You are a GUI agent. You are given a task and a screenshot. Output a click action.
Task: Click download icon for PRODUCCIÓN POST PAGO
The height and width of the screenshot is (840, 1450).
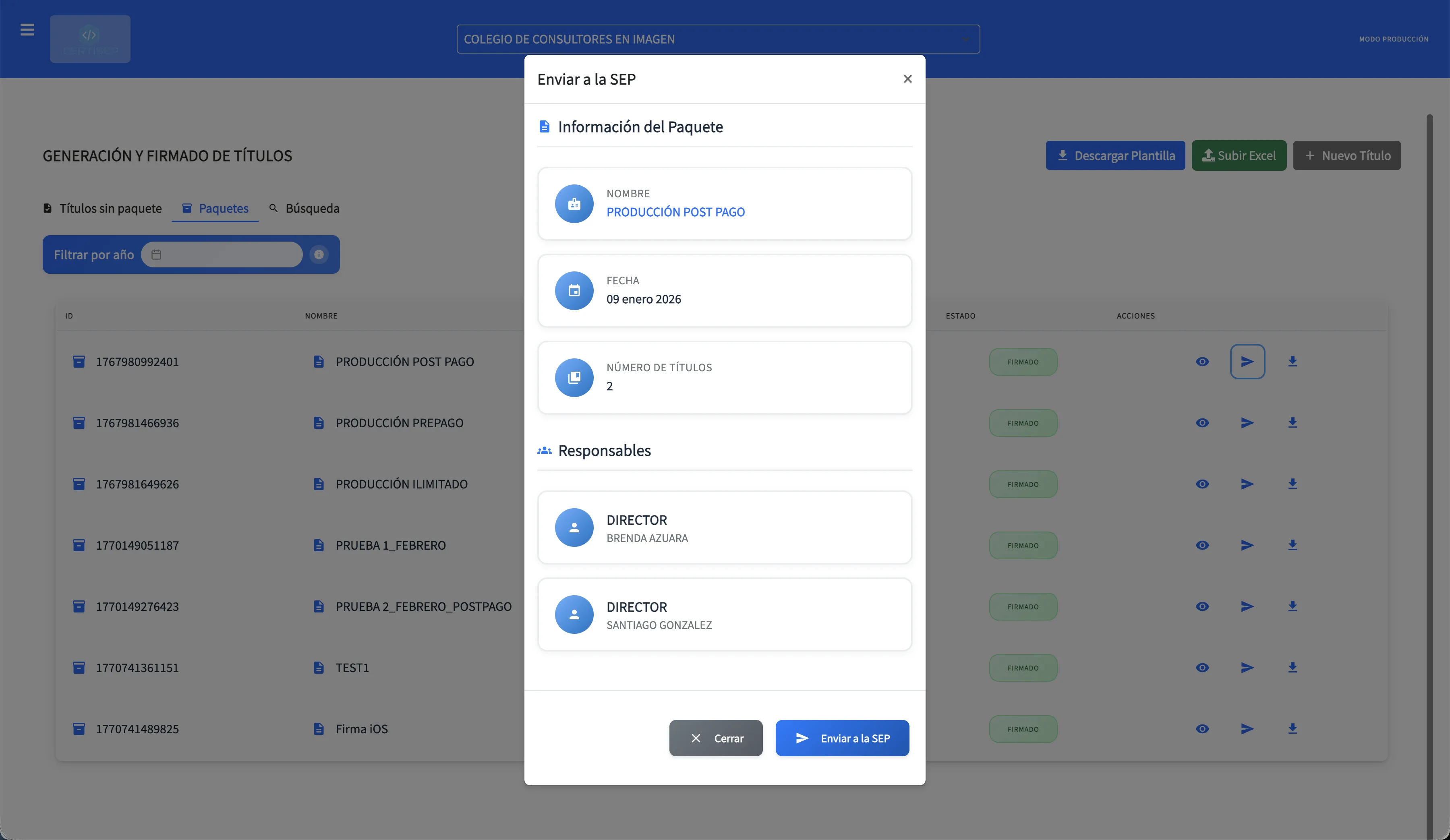1293,361
